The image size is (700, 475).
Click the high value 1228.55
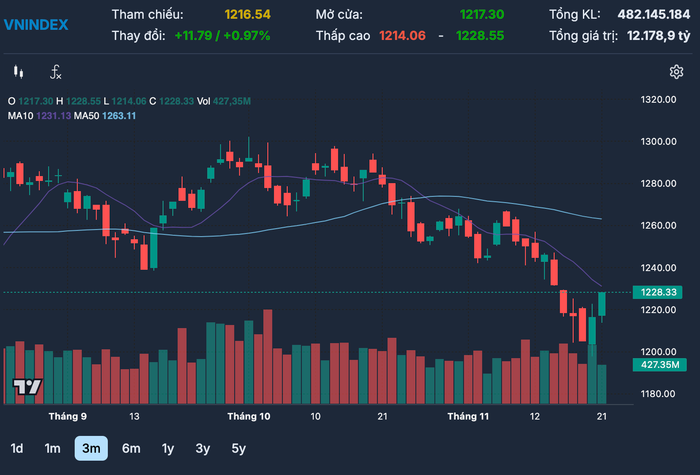tap(480, 36)
